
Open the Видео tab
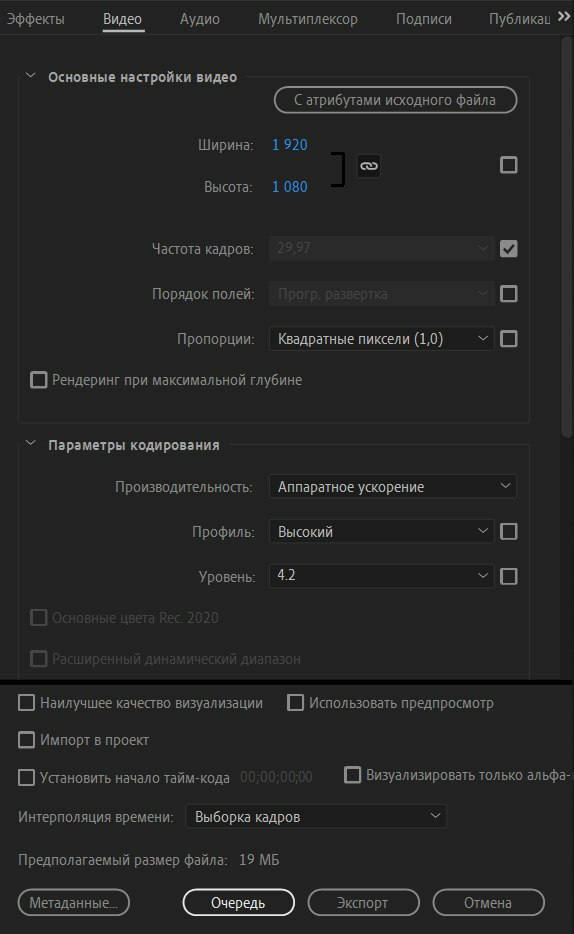pyautogui.click(x=123, y=19)
